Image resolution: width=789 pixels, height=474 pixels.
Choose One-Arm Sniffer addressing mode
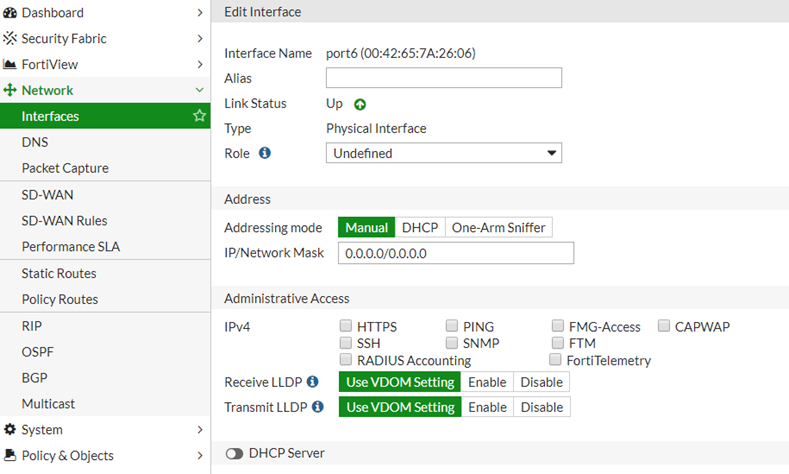(x=498, y=227)
